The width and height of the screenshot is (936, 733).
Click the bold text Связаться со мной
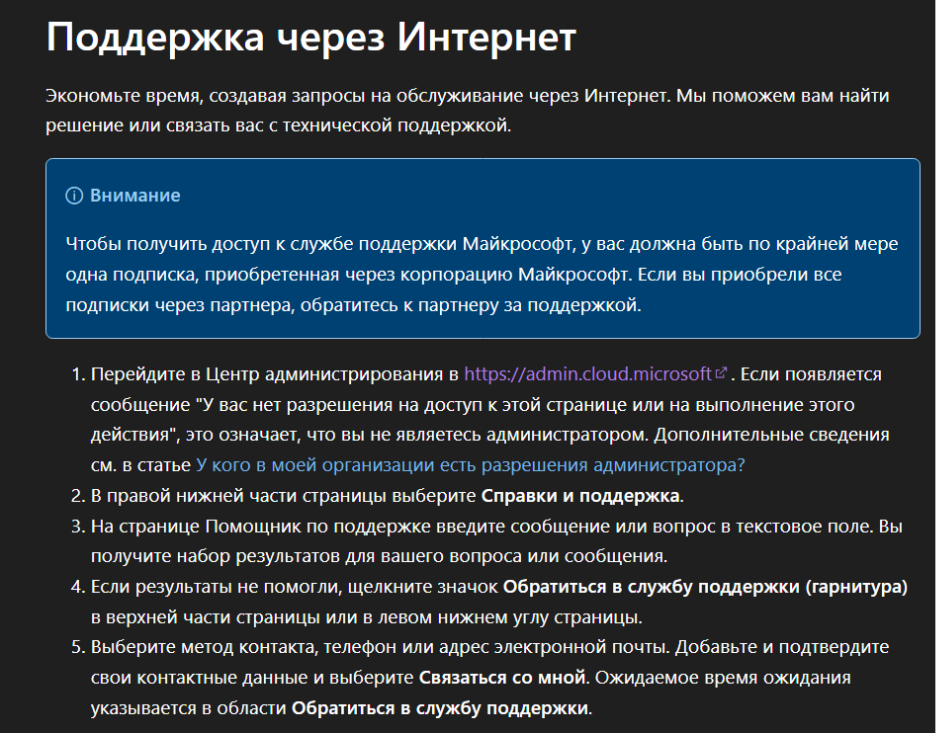point(502,678)
